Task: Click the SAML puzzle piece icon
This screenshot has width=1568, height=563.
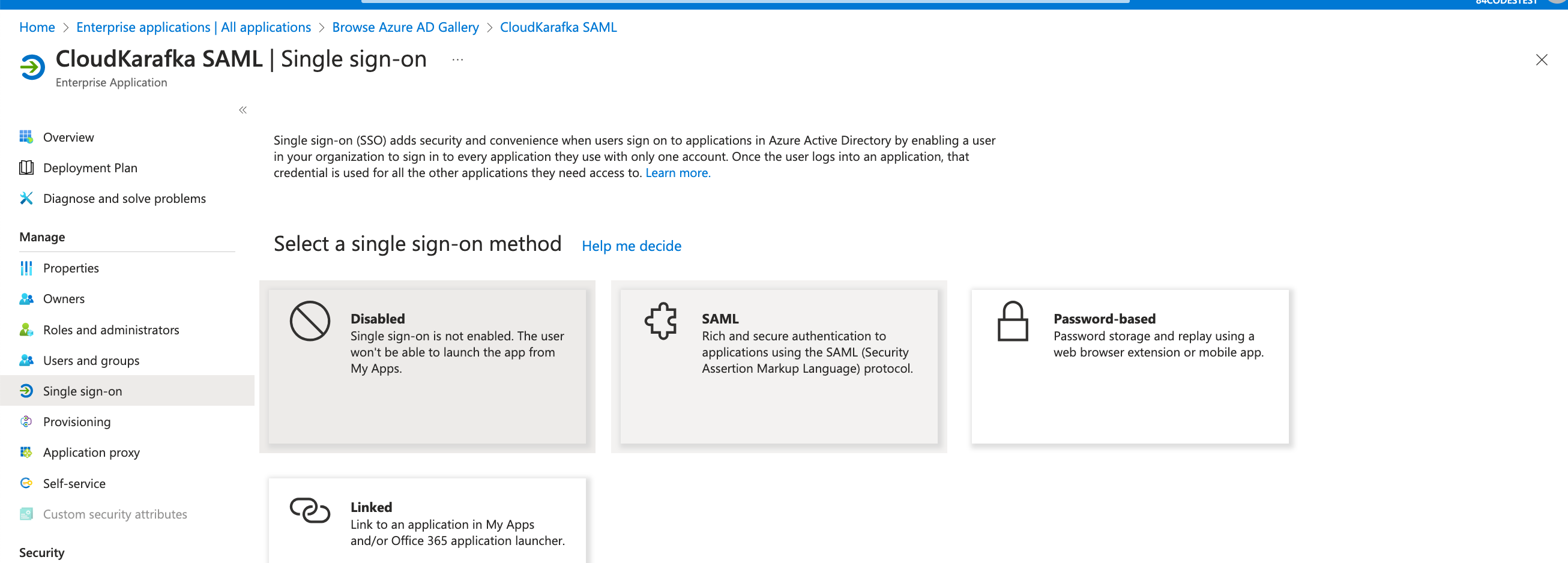Action: [661, 321]
